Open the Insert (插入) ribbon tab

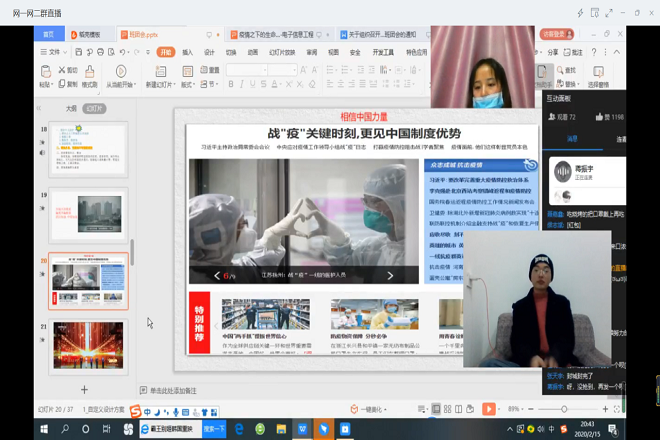[x=187, y=52]
